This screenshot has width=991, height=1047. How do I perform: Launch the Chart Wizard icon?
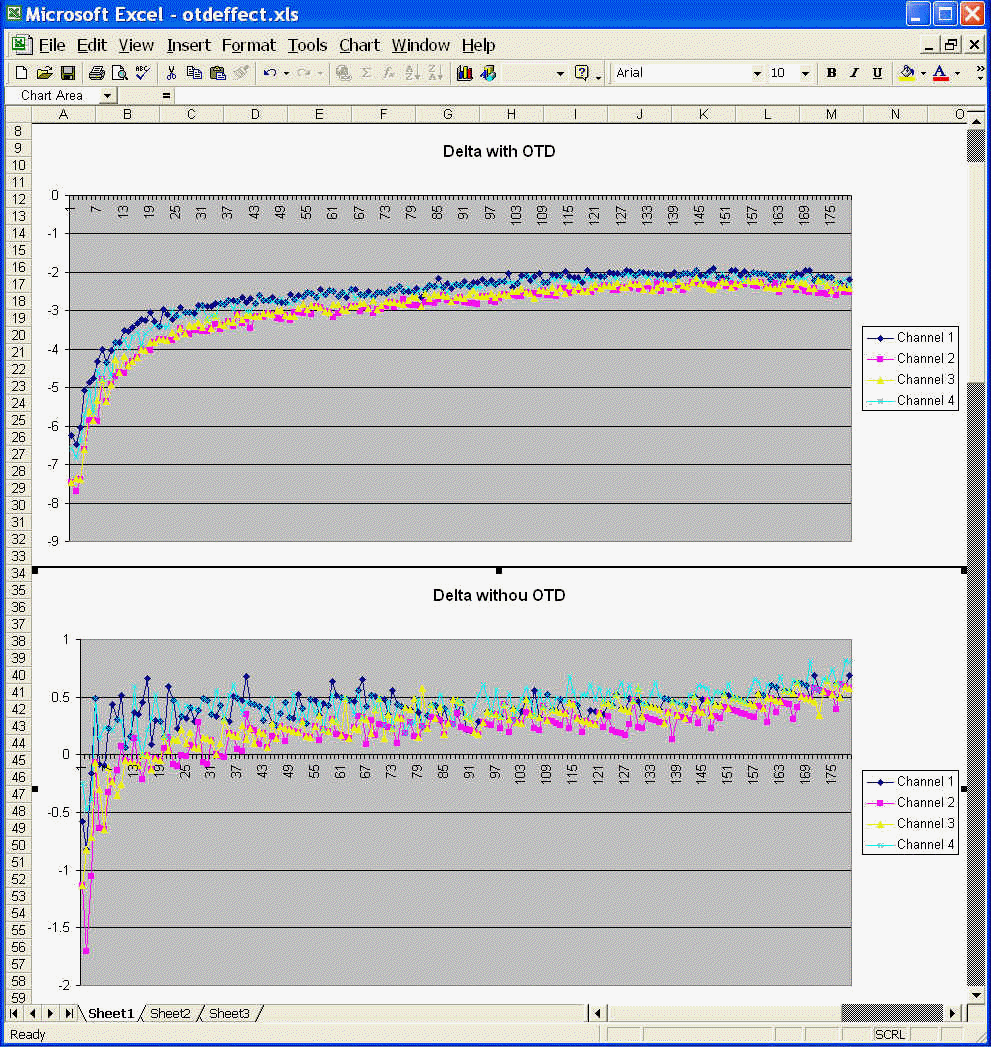pyautogui.click(x=465, y=73)
